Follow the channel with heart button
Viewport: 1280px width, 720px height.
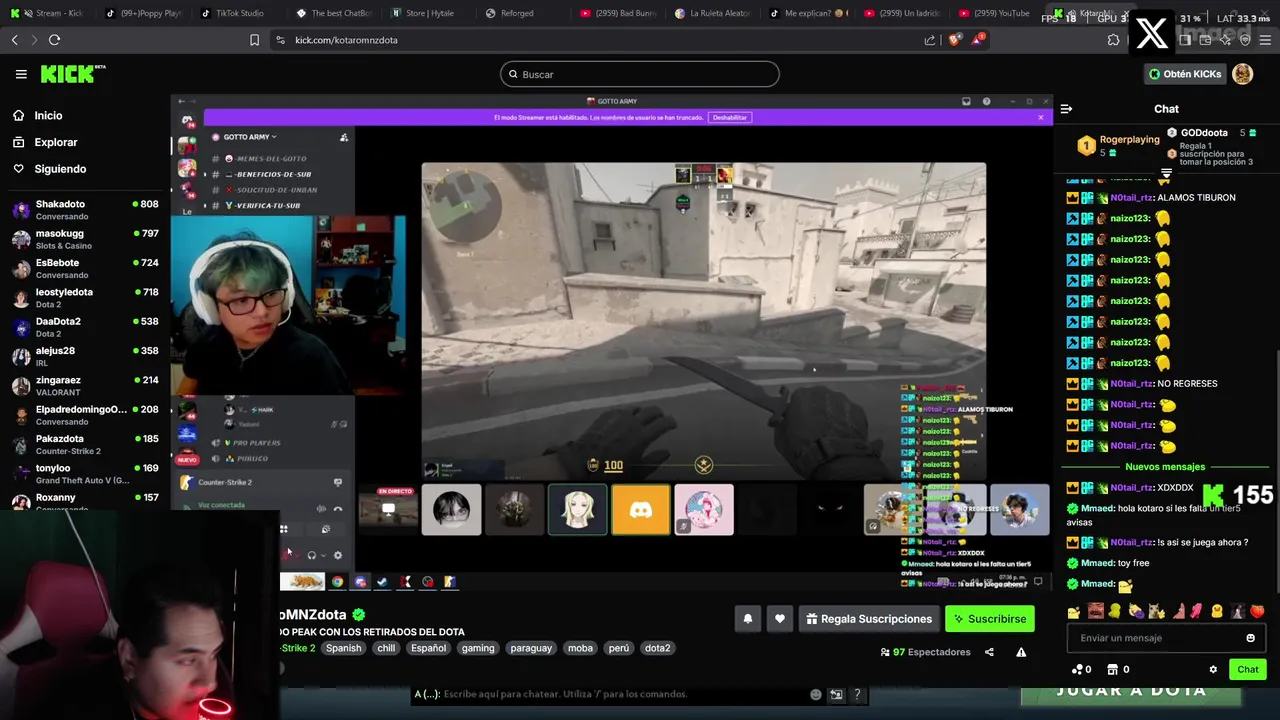(x=780, y=619)
